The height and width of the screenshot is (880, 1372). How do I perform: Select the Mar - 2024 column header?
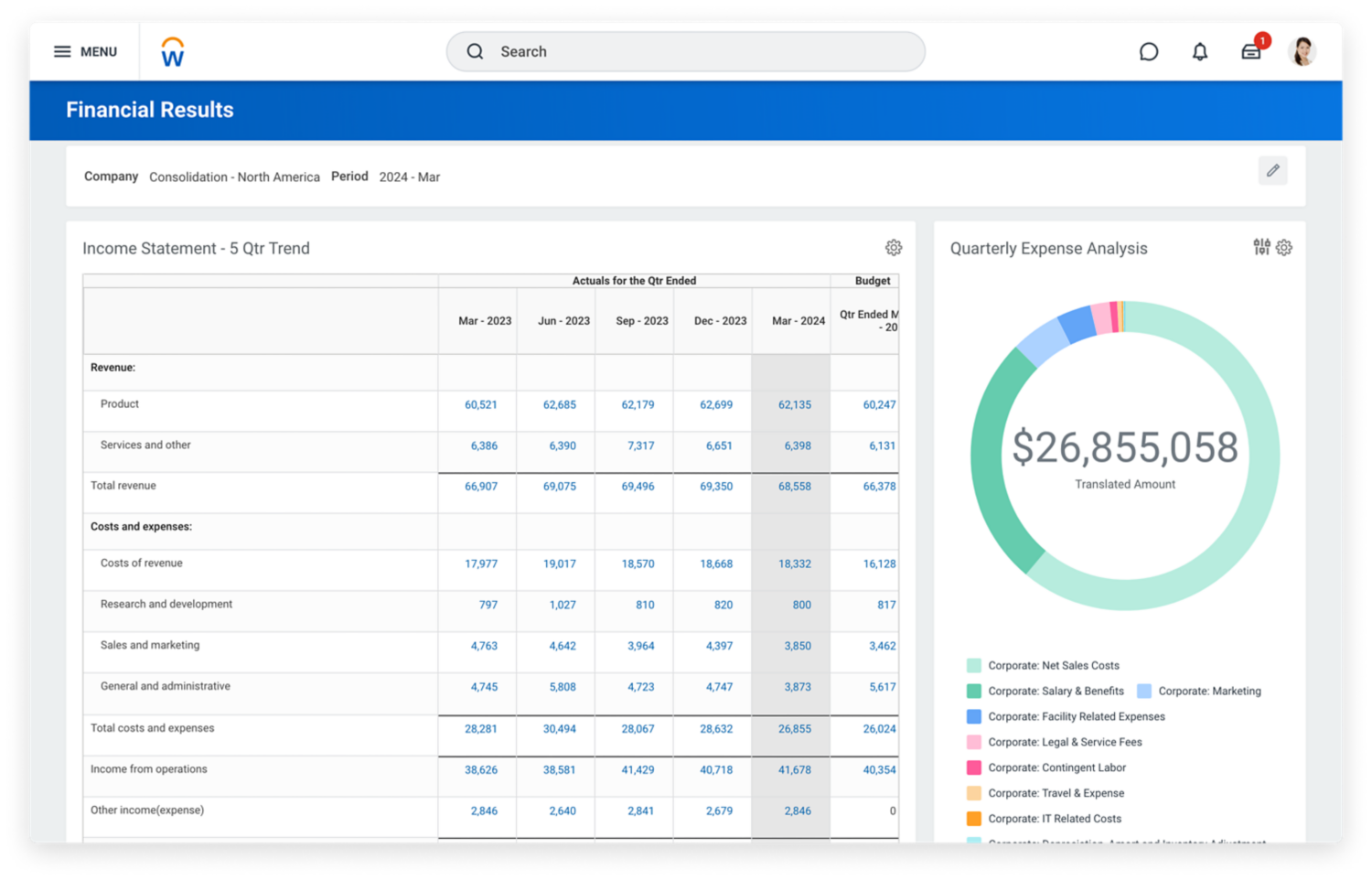pyautogui.click(x=798, y=321)
